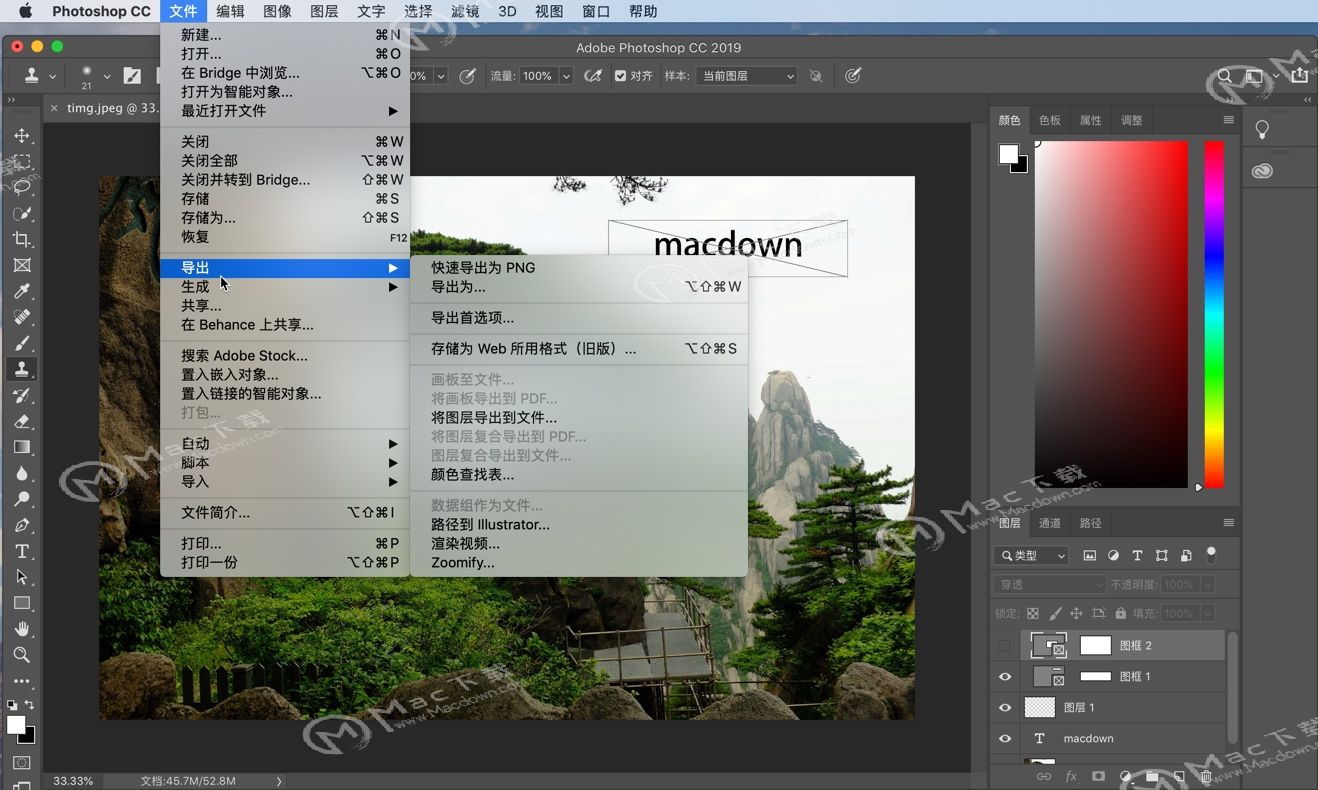The width and height of the screenshot is (1318, 790).
Task: Select the Eraser tool
Action: click(x=22, y=421)
